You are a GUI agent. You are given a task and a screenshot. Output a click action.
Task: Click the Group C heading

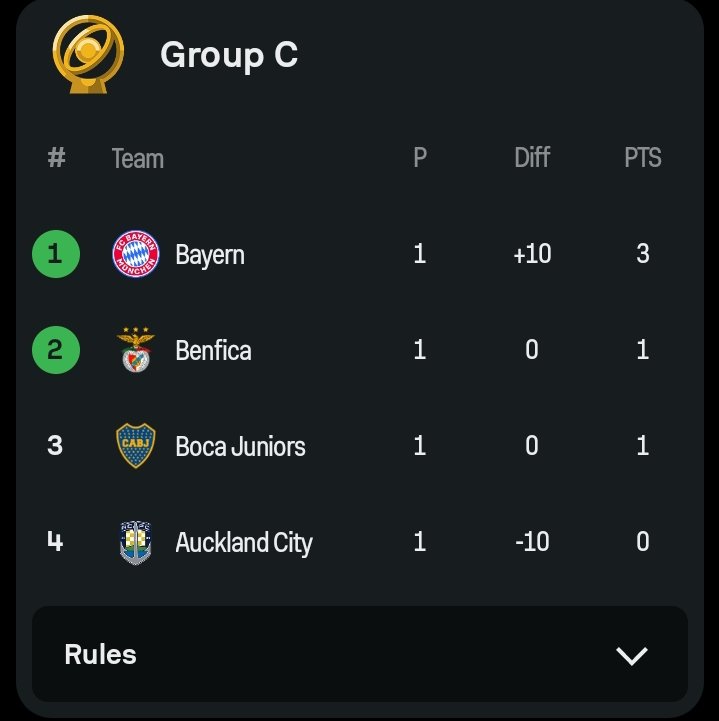229,55
